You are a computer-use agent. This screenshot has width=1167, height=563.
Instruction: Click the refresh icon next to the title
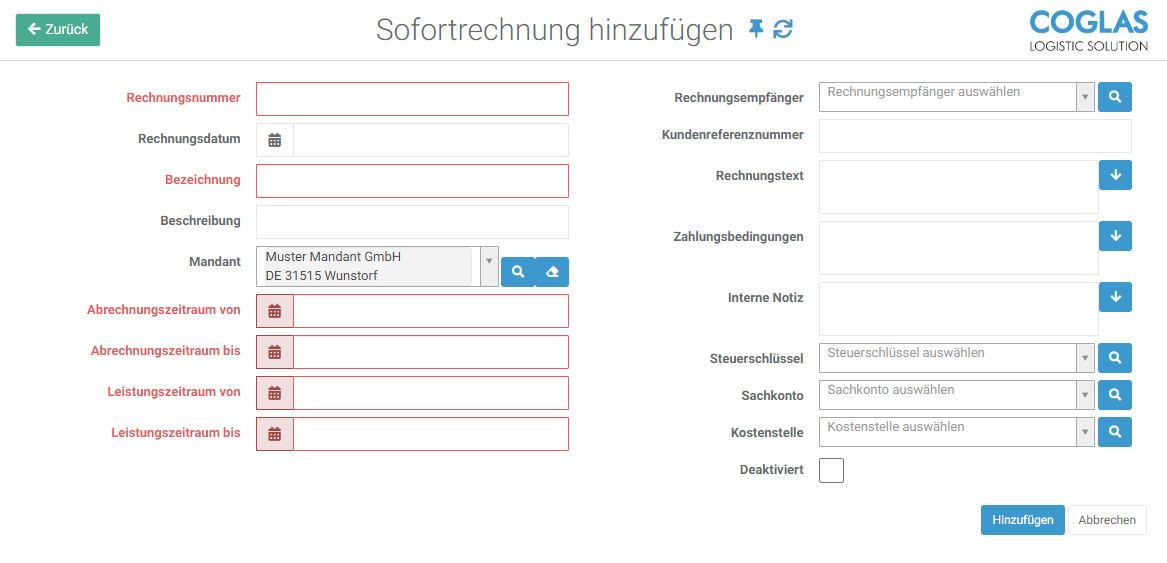click(783, 30)
